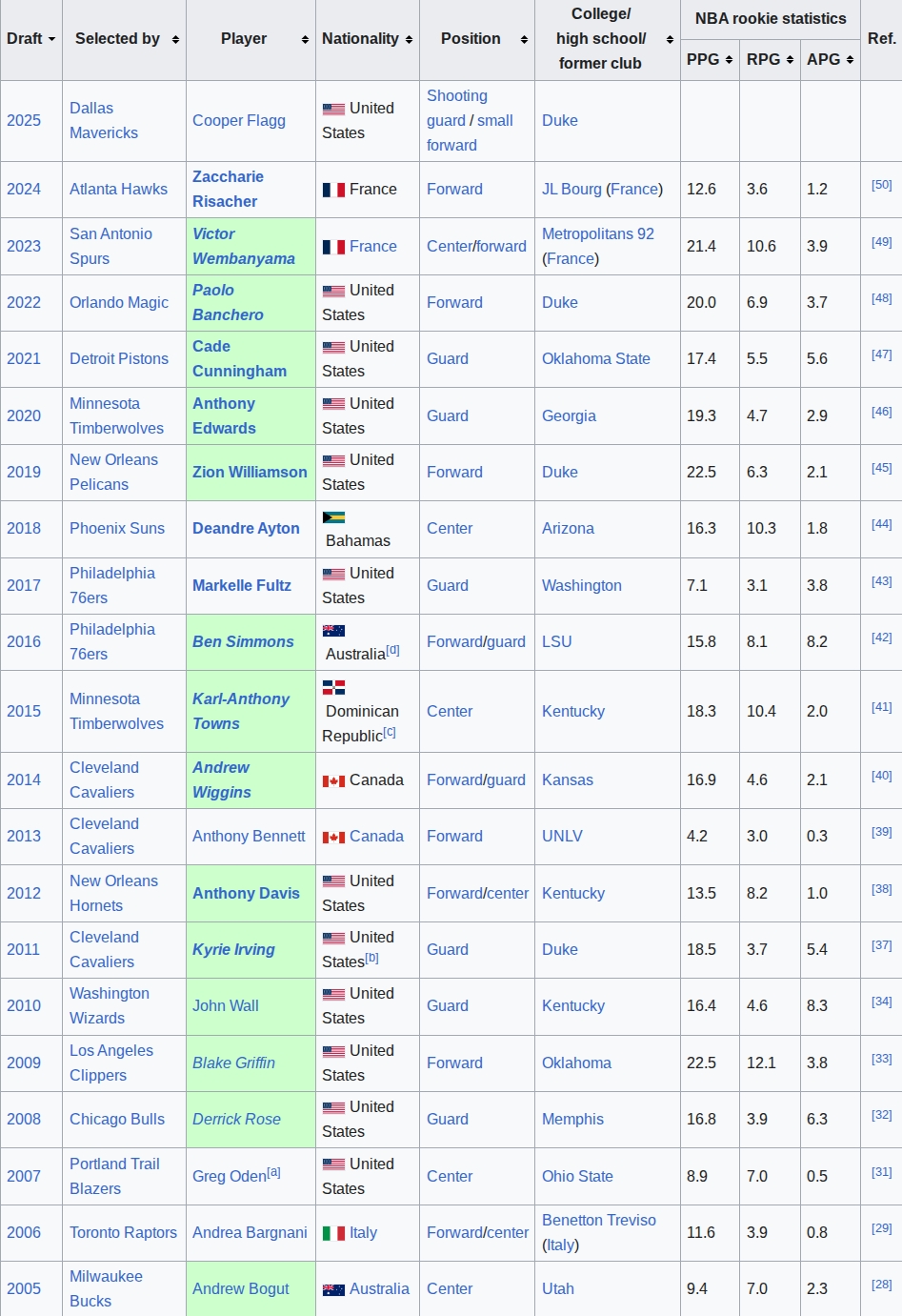This screenshot has width=902, height=1316.
Task: Click Canada flag in Andrew Wiggins row
Action: [333, 780]
